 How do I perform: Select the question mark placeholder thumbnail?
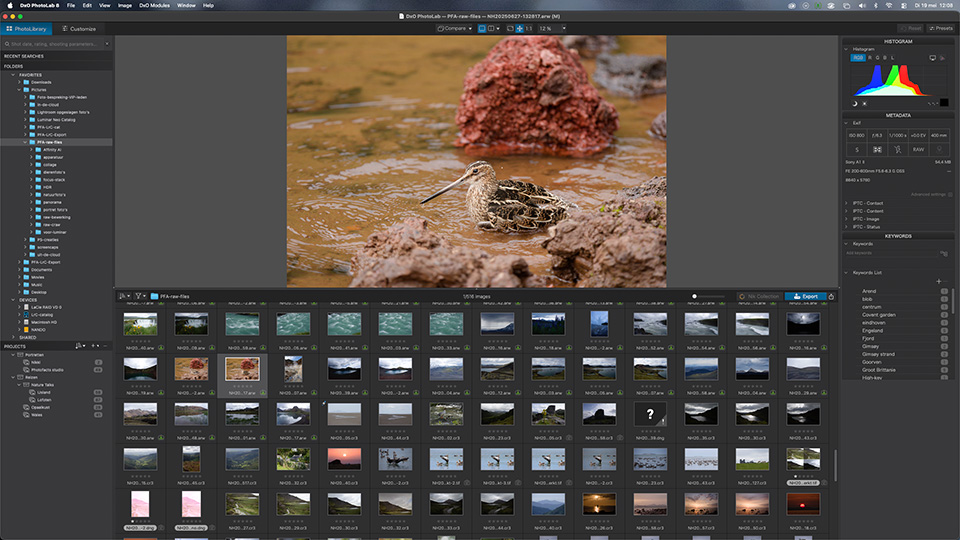[x=650, y=414]
